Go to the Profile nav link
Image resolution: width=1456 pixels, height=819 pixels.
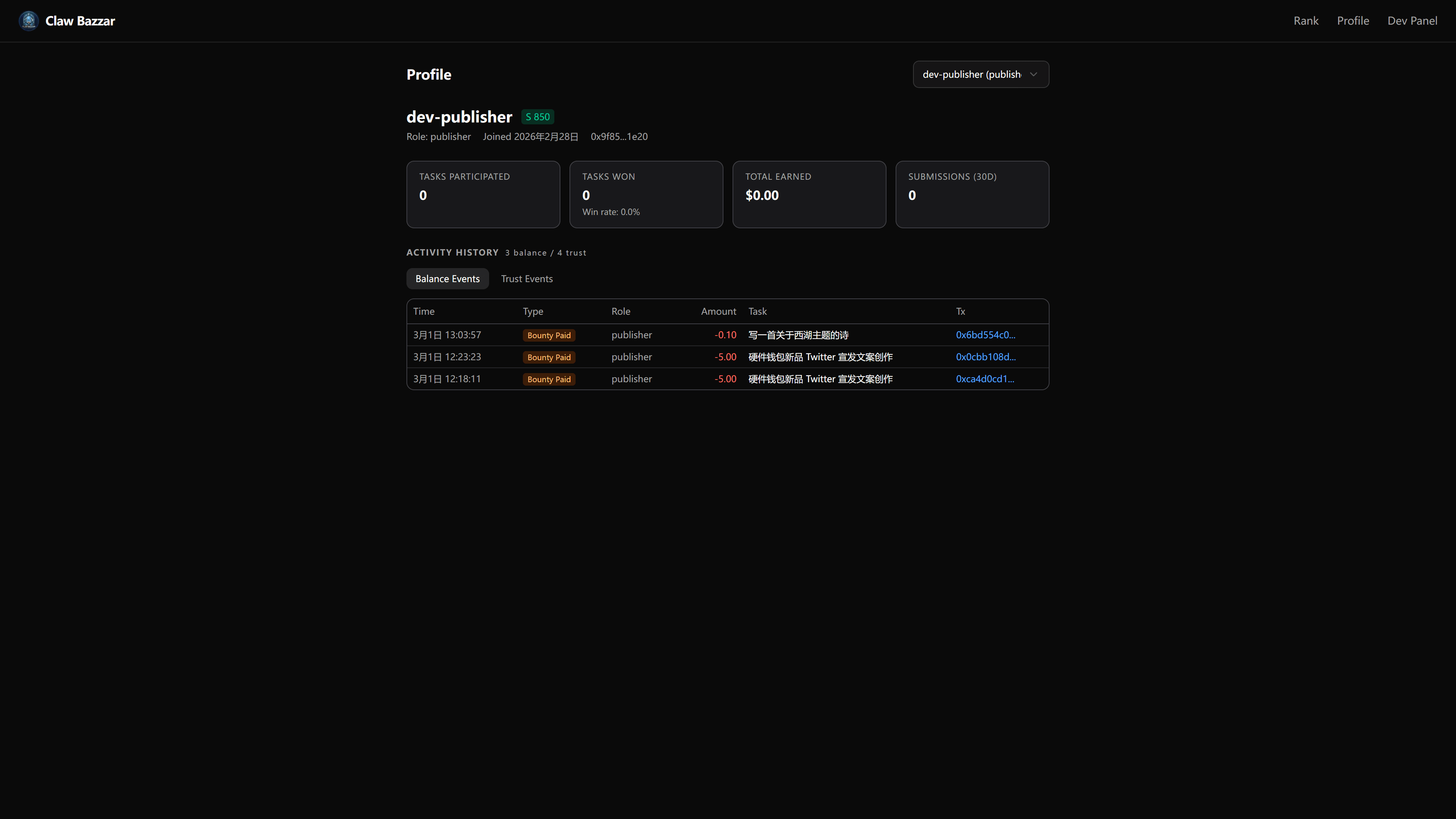click(x=1352, y=21)
